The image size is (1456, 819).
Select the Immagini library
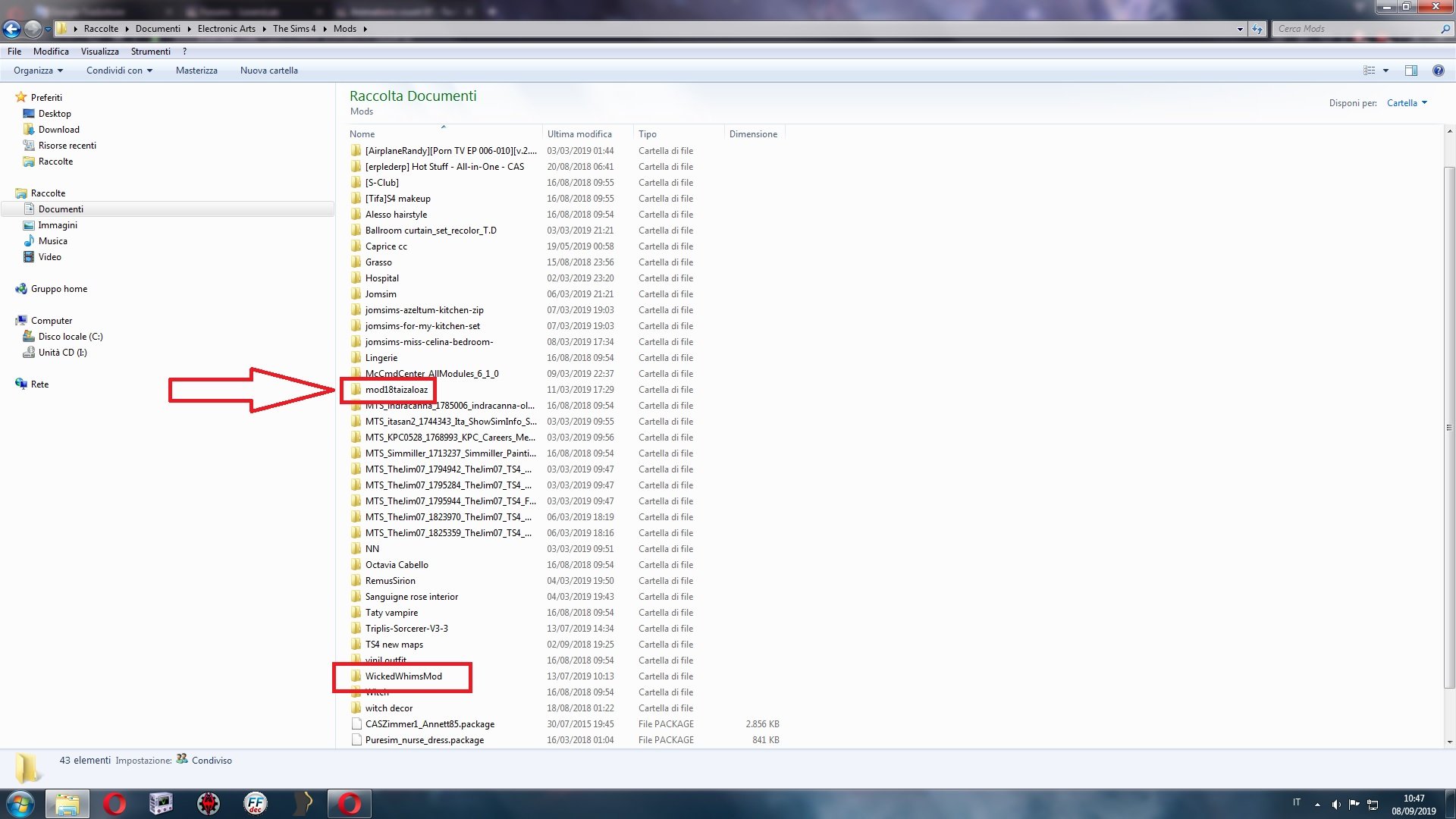58,225
